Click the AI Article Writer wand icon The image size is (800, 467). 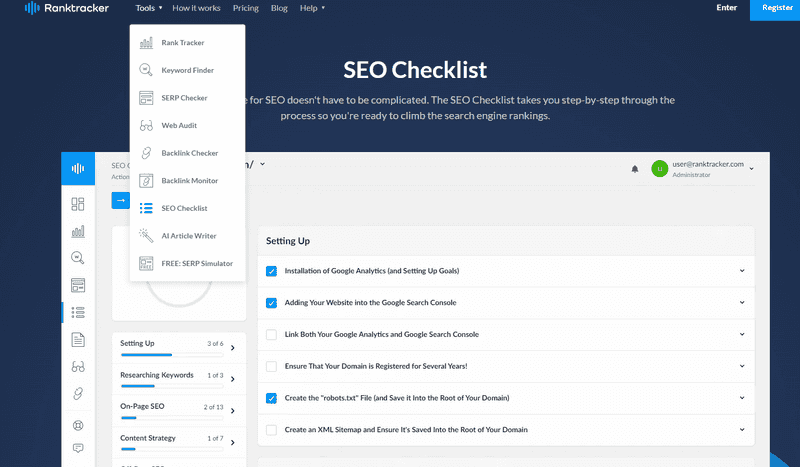coord(146,236)
